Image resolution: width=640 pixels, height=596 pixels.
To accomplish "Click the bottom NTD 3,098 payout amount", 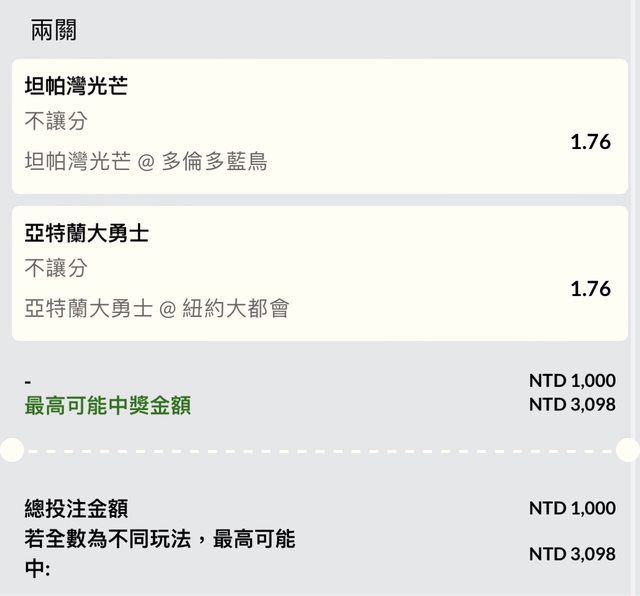I will tap(572, 553).
